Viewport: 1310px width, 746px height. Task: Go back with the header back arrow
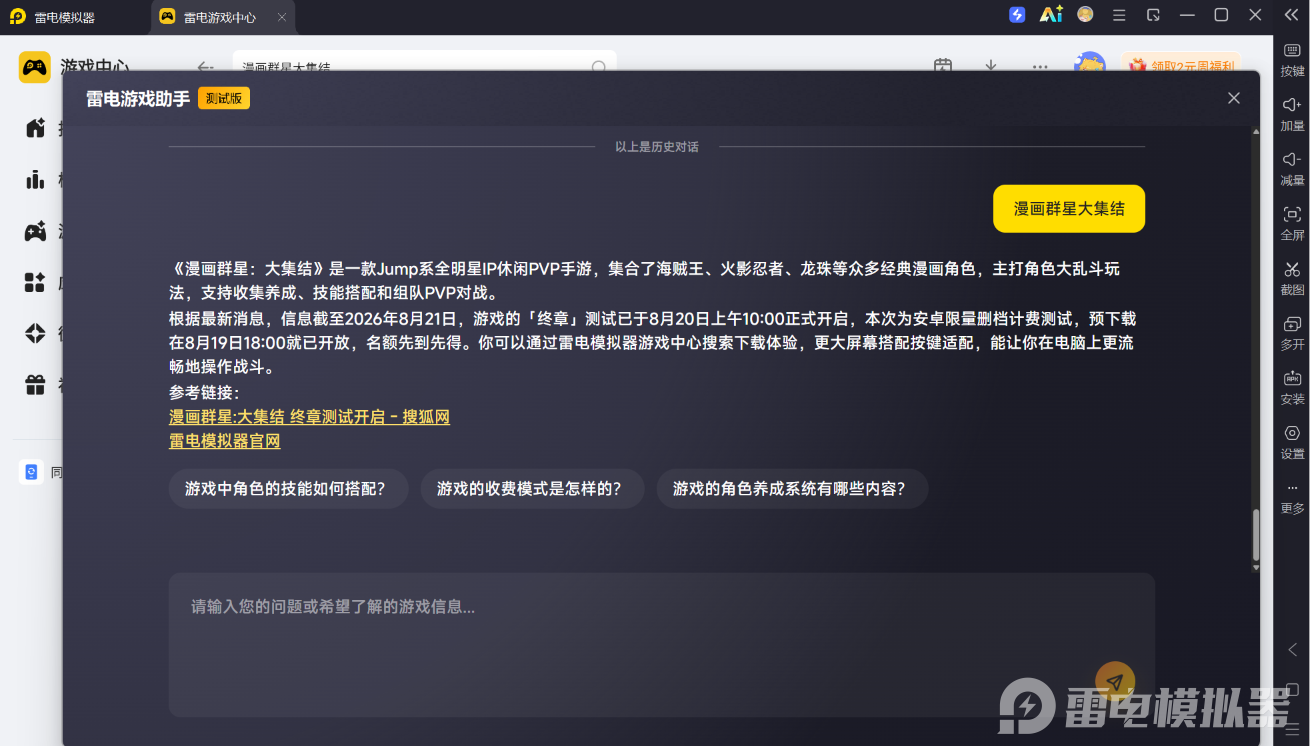tap(205, 67)
